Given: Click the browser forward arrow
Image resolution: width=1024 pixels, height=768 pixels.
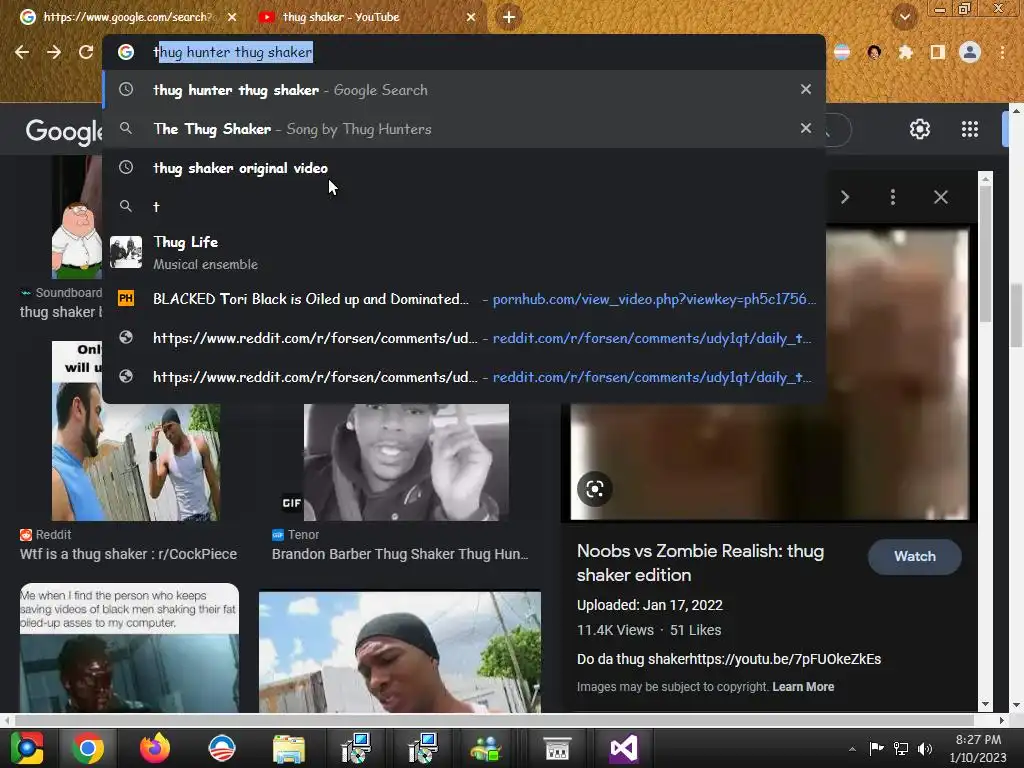Looking at the screenshot, I should coord(54,52).
